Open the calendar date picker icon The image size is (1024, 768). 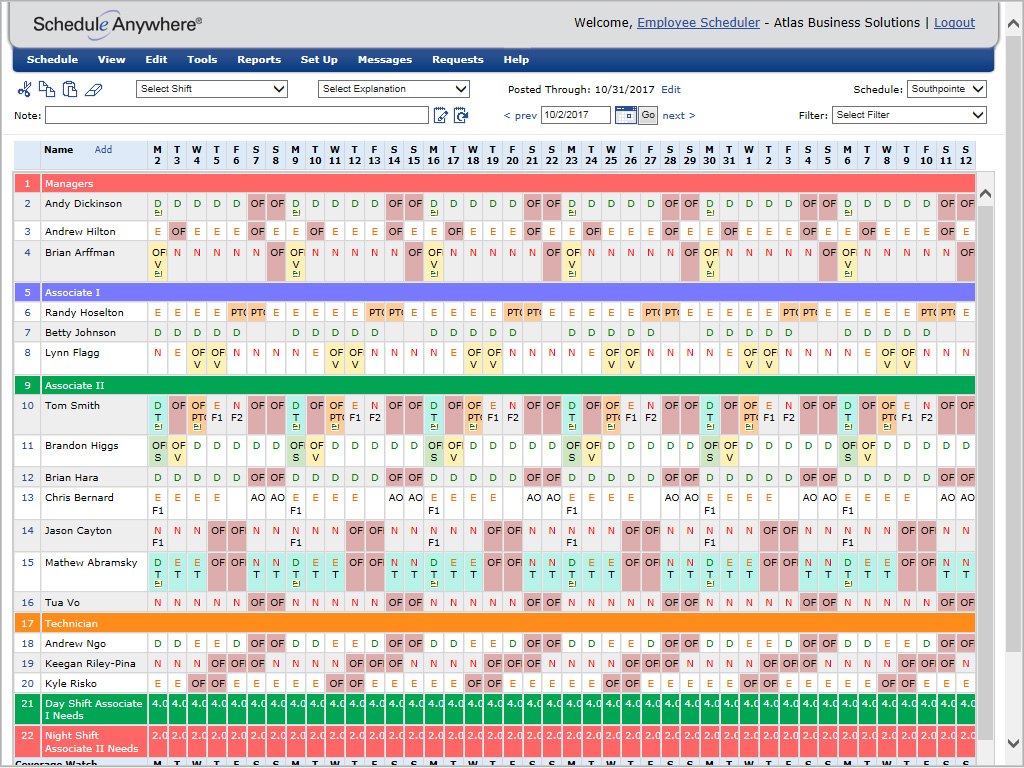(x=625, y=115)
